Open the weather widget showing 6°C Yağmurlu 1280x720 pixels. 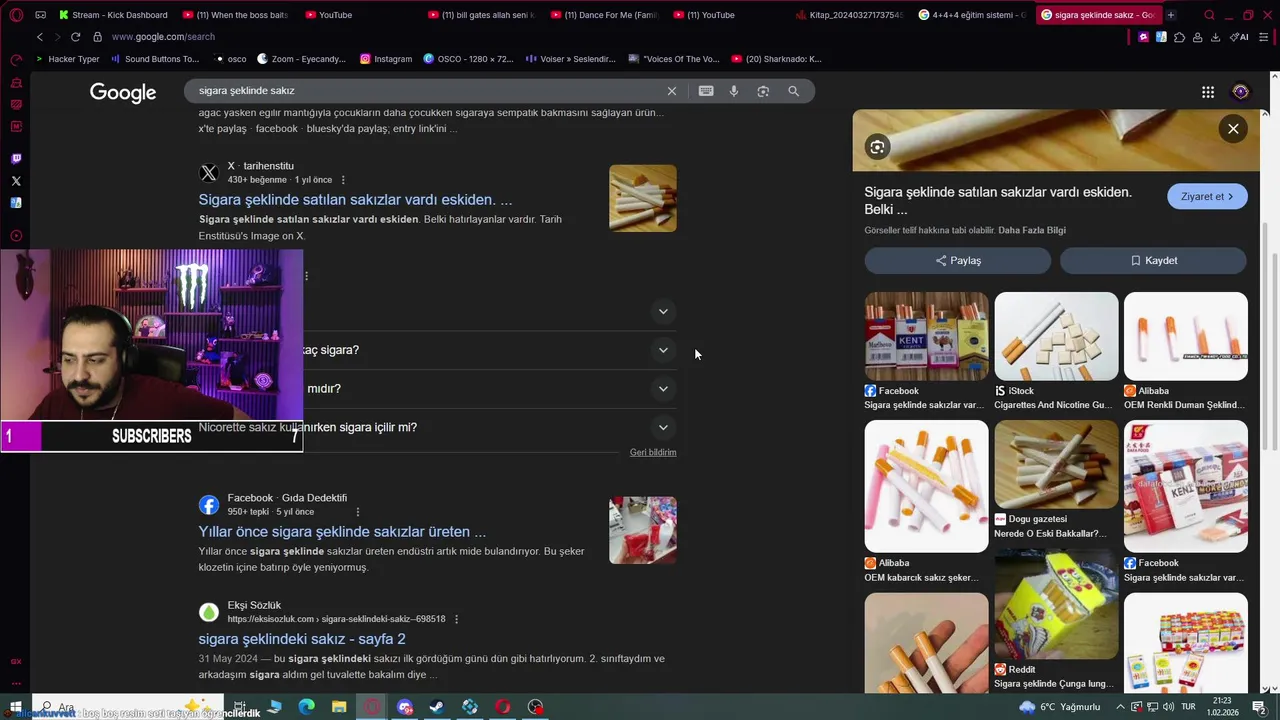click(1059, 707)
